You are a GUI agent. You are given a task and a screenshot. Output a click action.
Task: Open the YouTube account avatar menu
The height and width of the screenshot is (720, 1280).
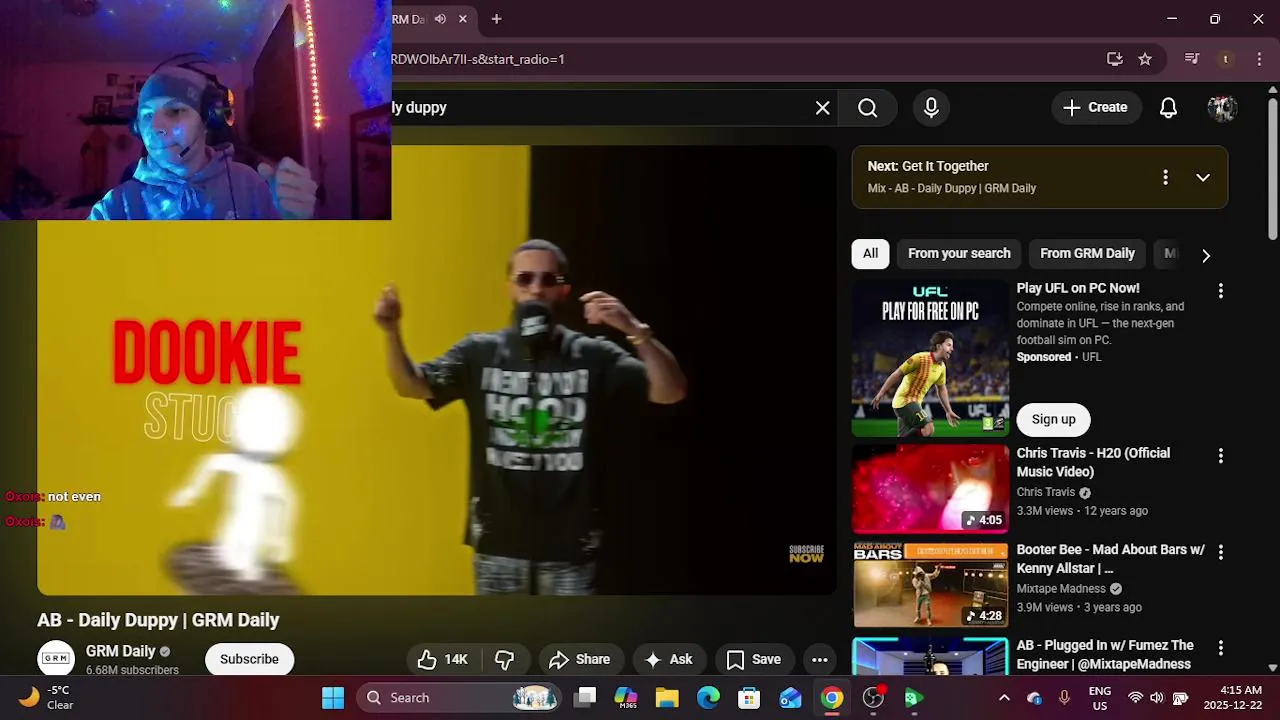pos(1222,108)
